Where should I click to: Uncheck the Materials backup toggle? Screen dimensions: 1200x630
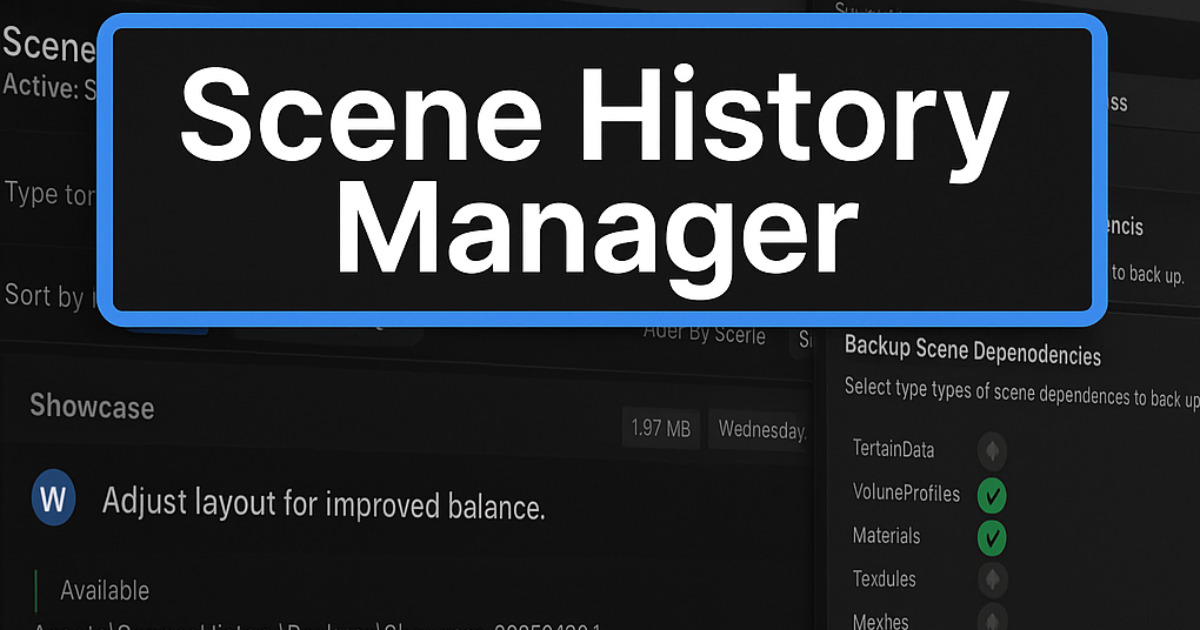992,536
